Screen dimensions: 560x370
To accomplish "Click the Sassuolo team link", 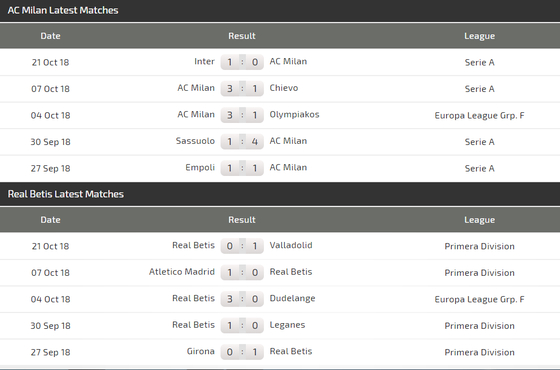I will [x=195, y=141].
